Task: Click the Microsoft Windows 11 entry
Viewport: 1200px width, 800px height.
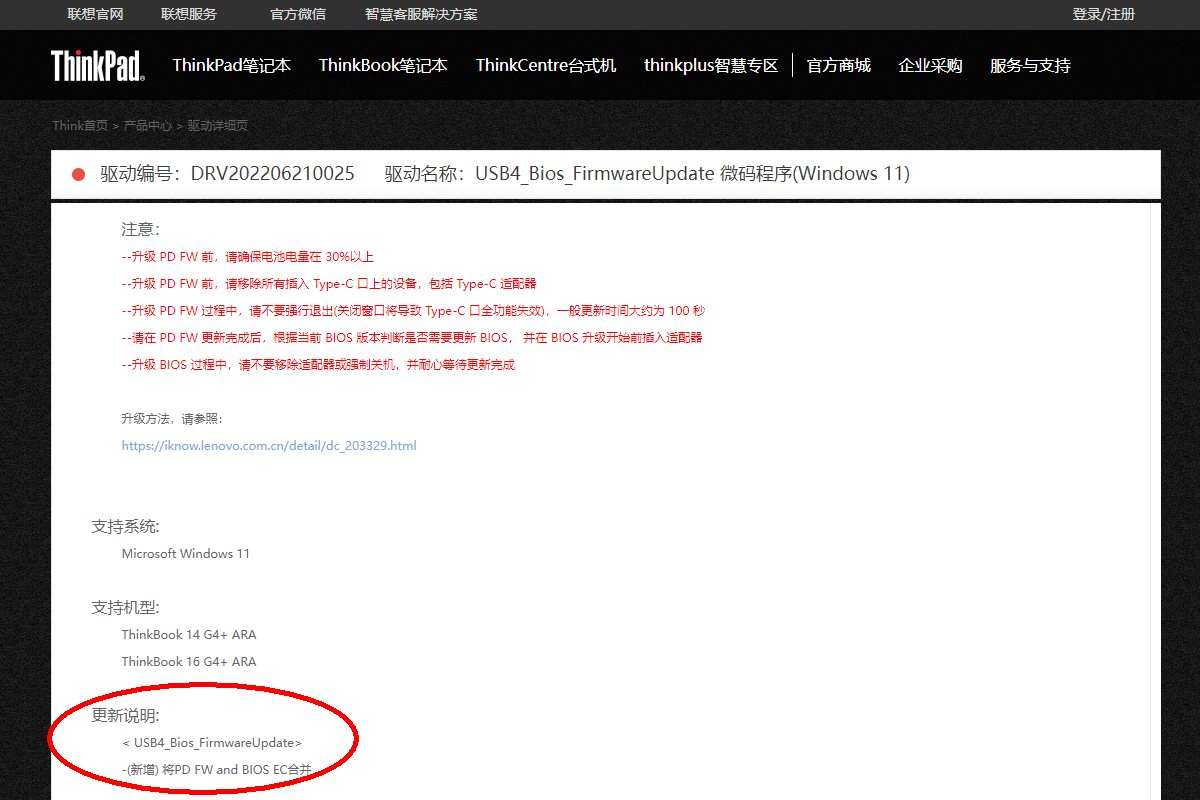Action: (x=186, y=554)
